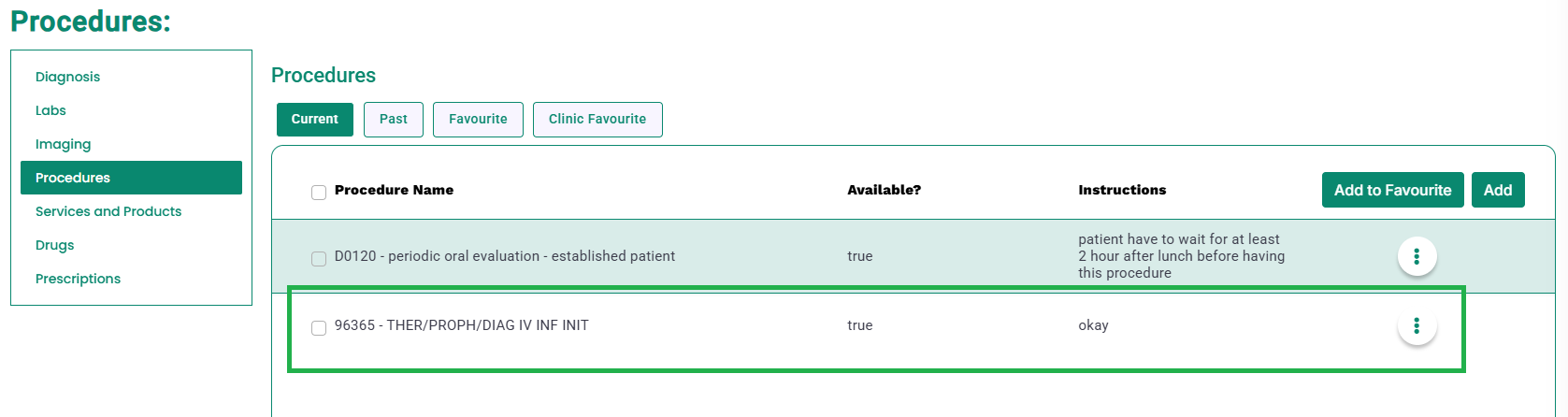The image size is (1568, 417).
Task: Click the Add to Favourite button
Action: (x=1392, y=190)
